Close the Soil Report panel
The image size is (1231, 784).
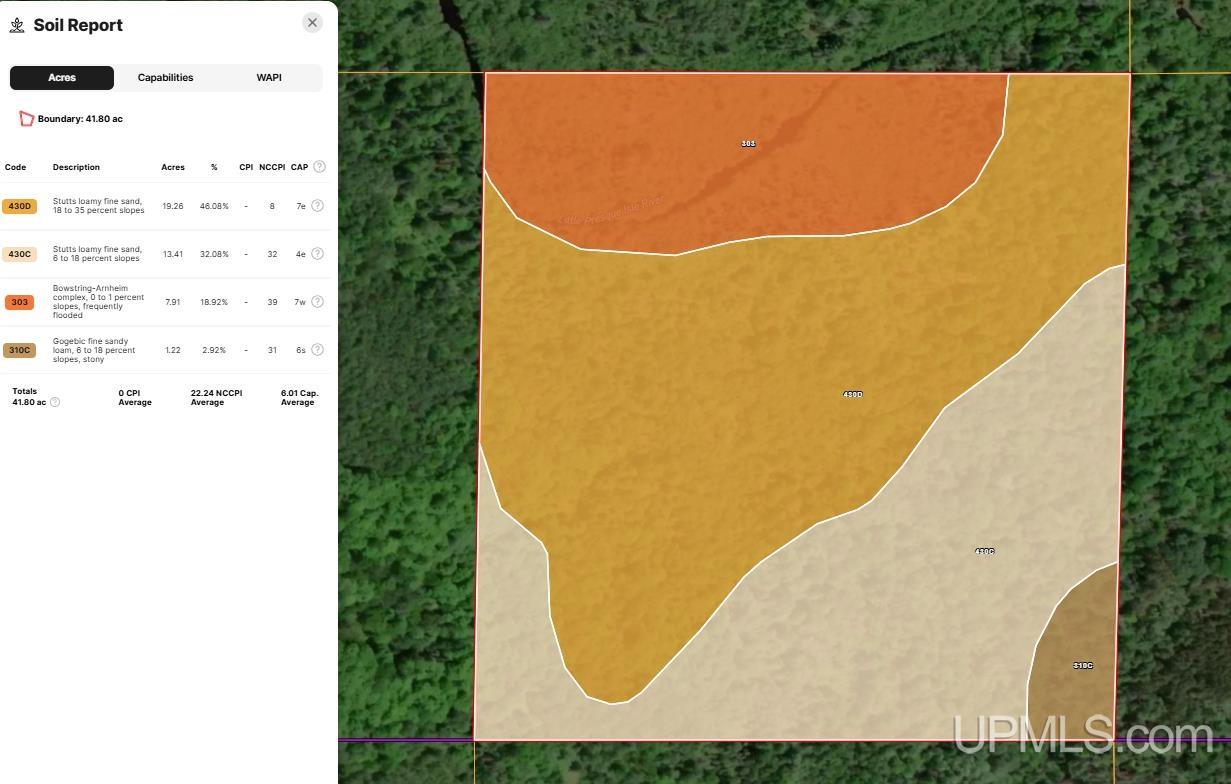point(312,23)
